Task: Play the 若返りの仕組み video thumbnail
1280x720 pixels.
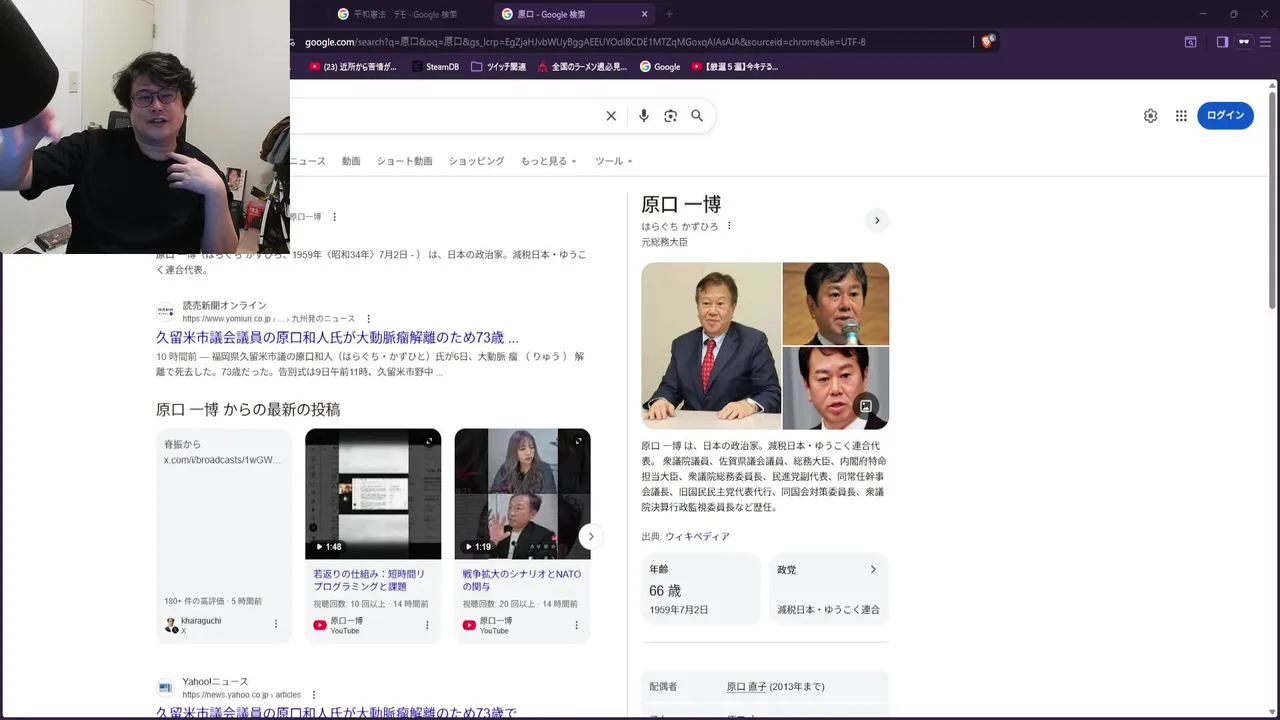Action: click(x=373, y=494)
